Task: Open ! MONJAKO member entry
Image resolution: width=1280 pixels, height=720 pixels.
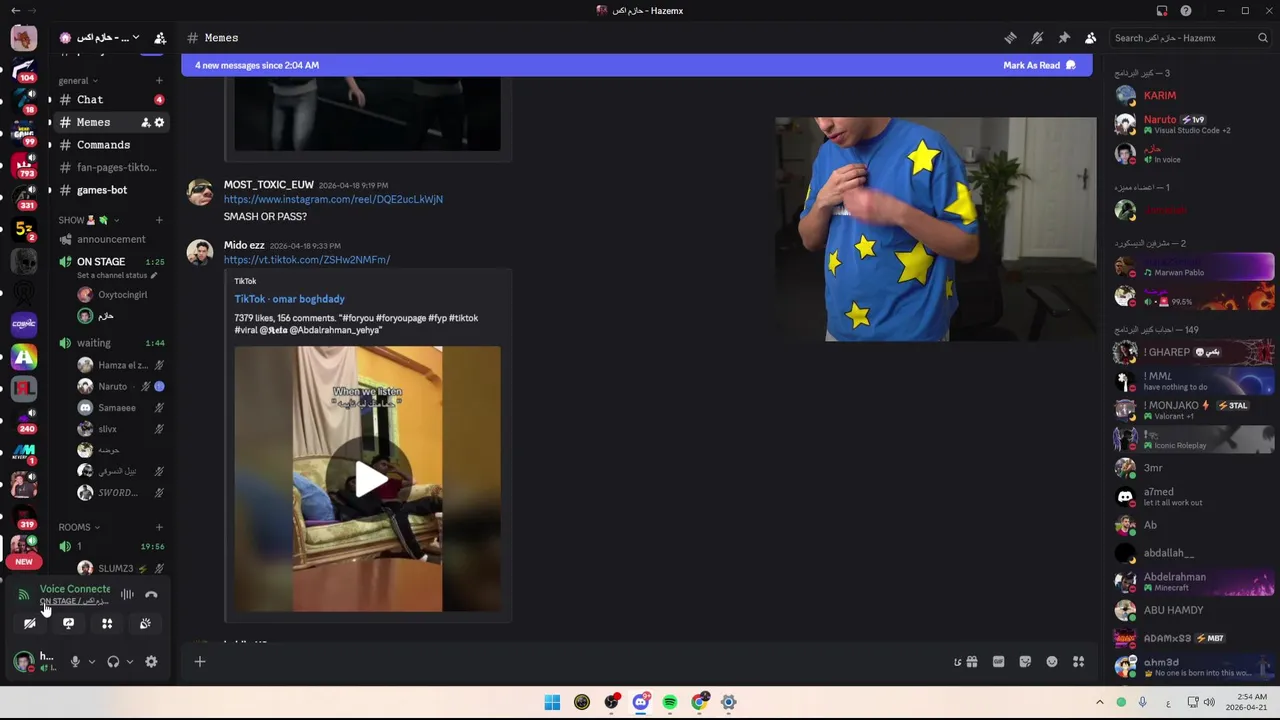Action: [1193, 410]
